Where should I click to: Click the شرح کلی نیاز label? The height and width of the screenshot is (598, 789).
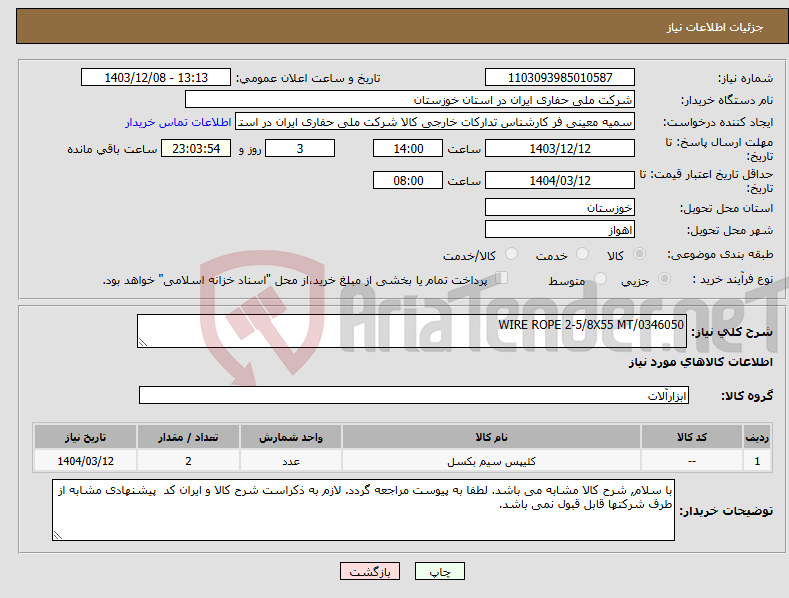[732, 332]
